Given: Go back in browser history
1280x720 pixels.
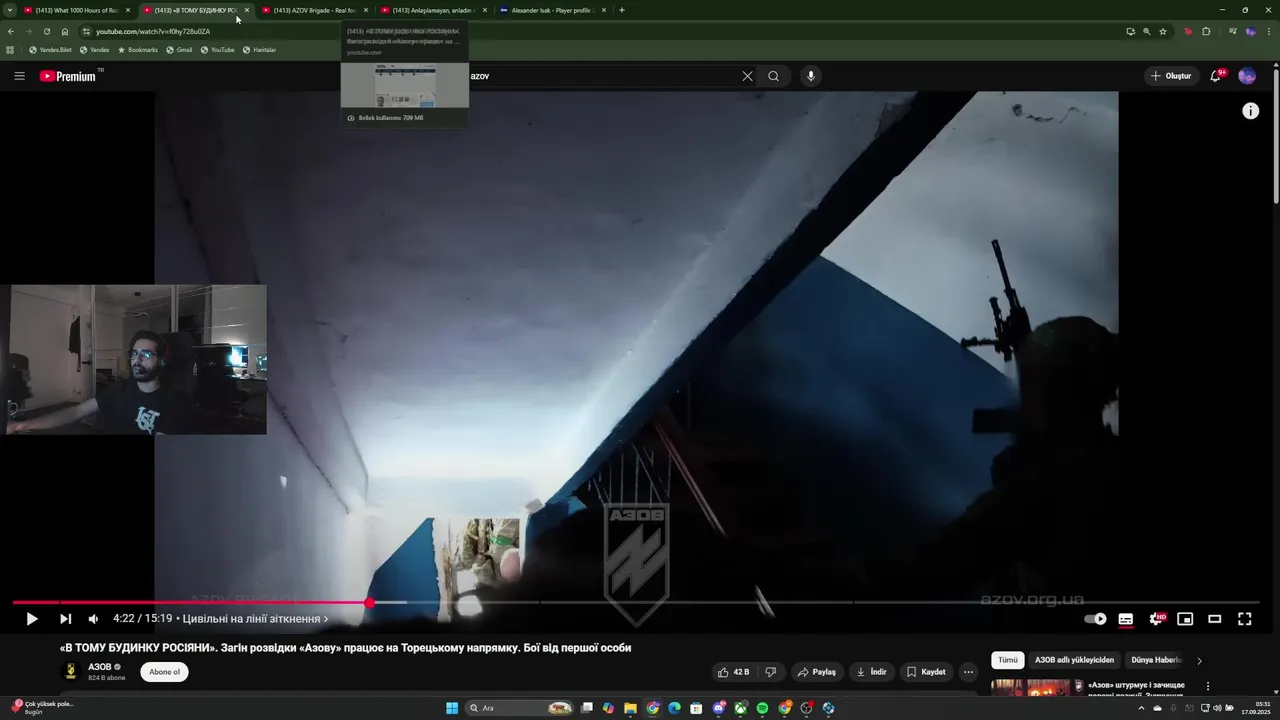Looking at the screenshot, I should coord(11,31).
